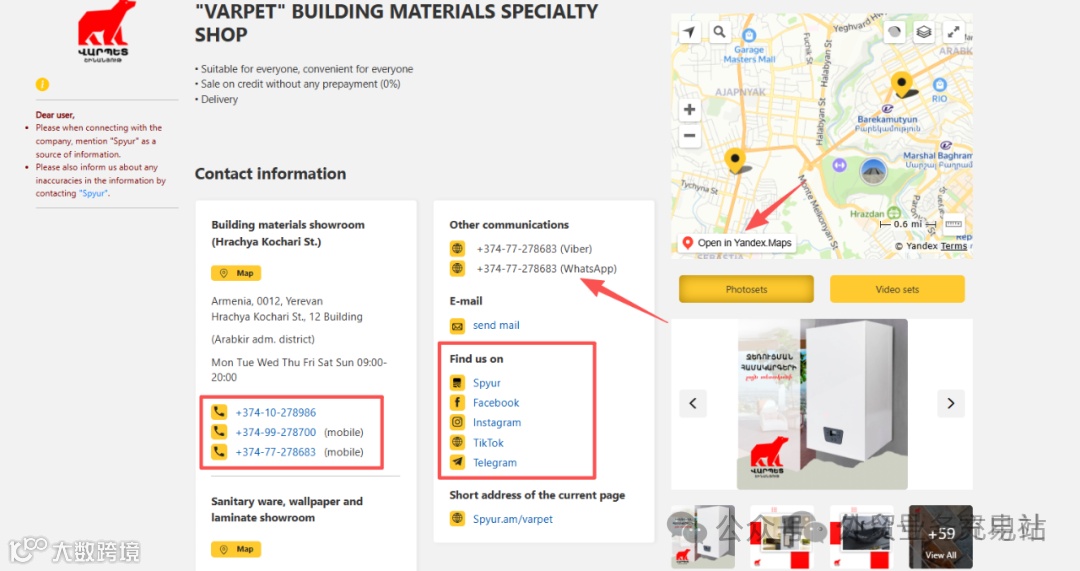This screenshot has width=1080, height=571.
Task: Open the map layers icon
Action: pos(924,32)
